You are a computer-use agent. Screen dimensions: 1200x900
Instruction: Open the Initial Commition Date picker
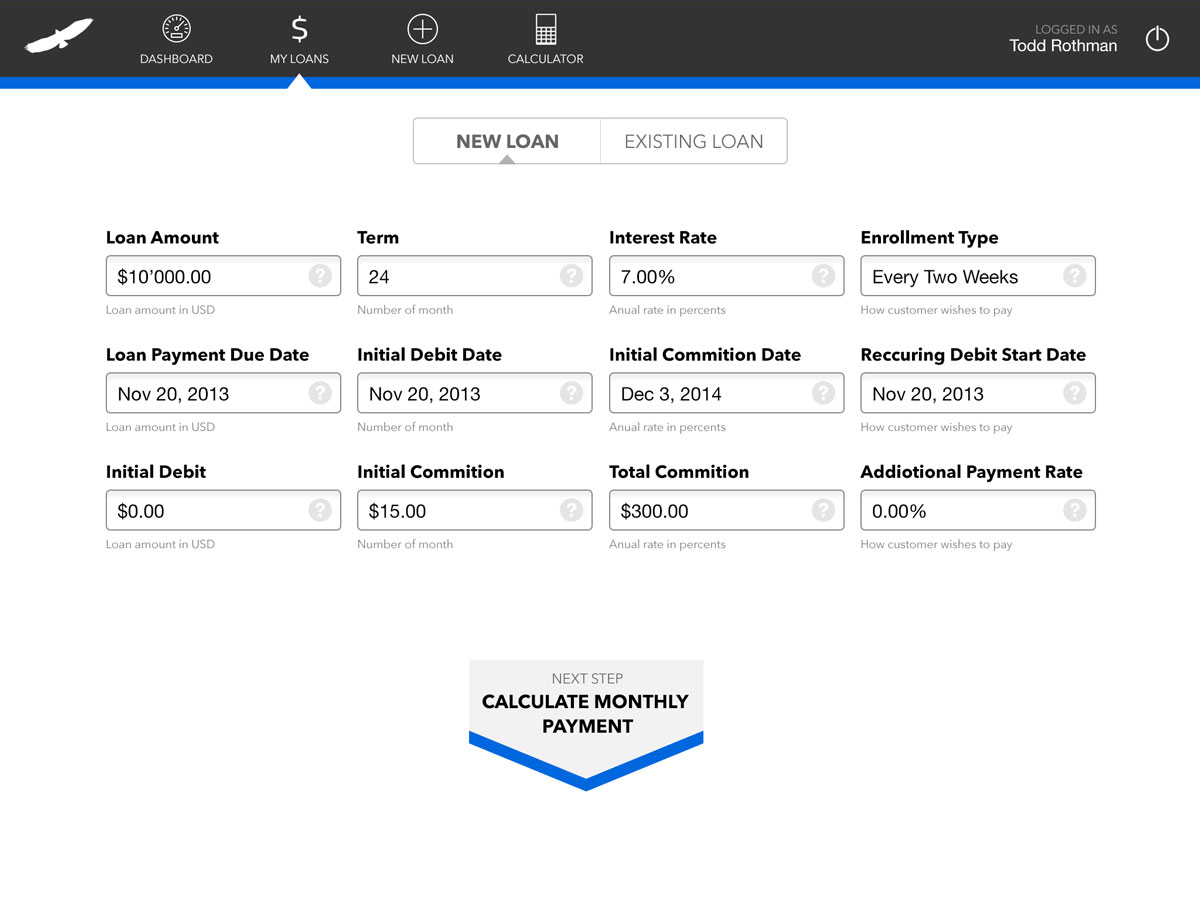pos(708,394)
